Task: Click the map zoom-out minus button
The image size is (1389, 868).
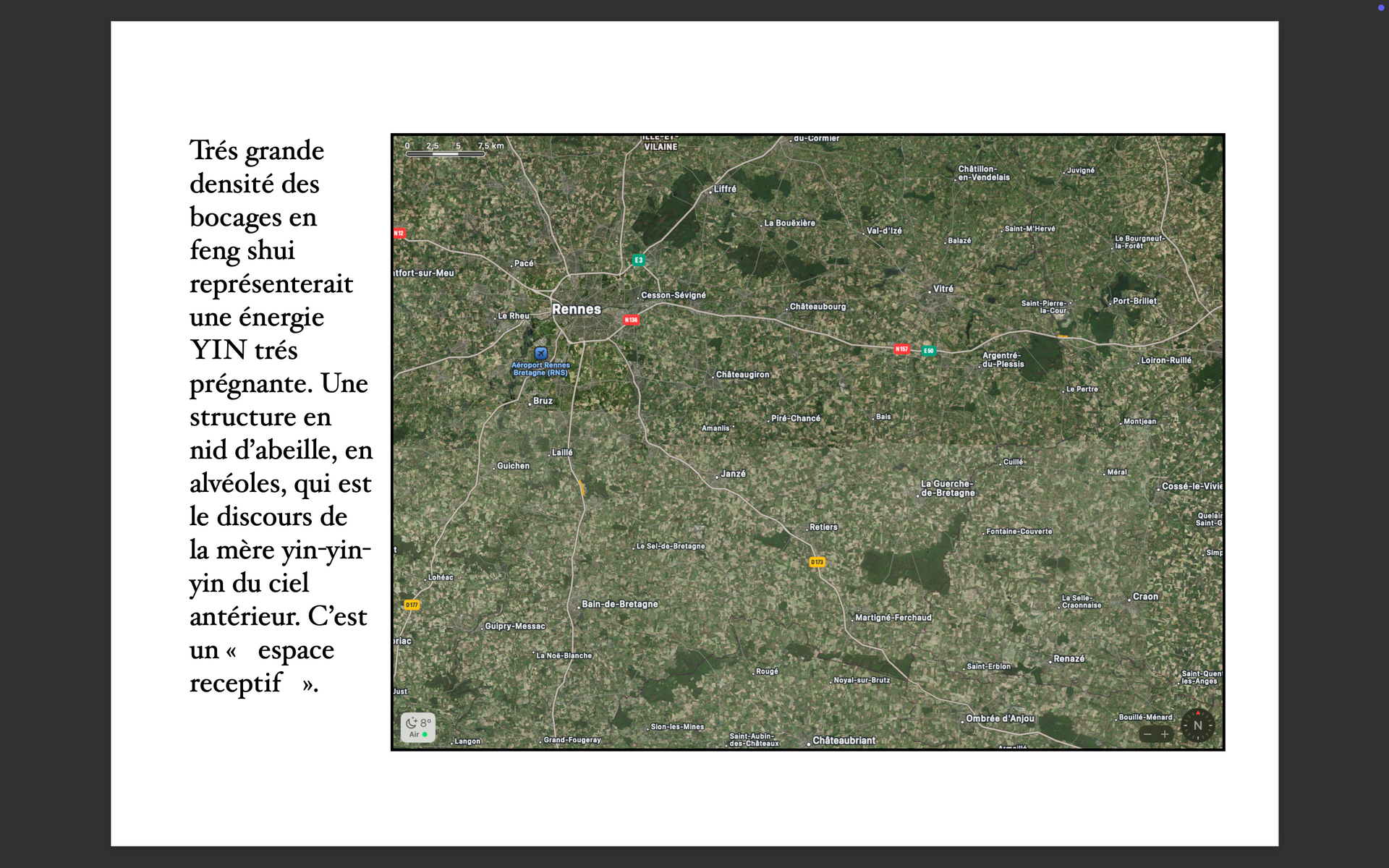Action: [1147, 734]
